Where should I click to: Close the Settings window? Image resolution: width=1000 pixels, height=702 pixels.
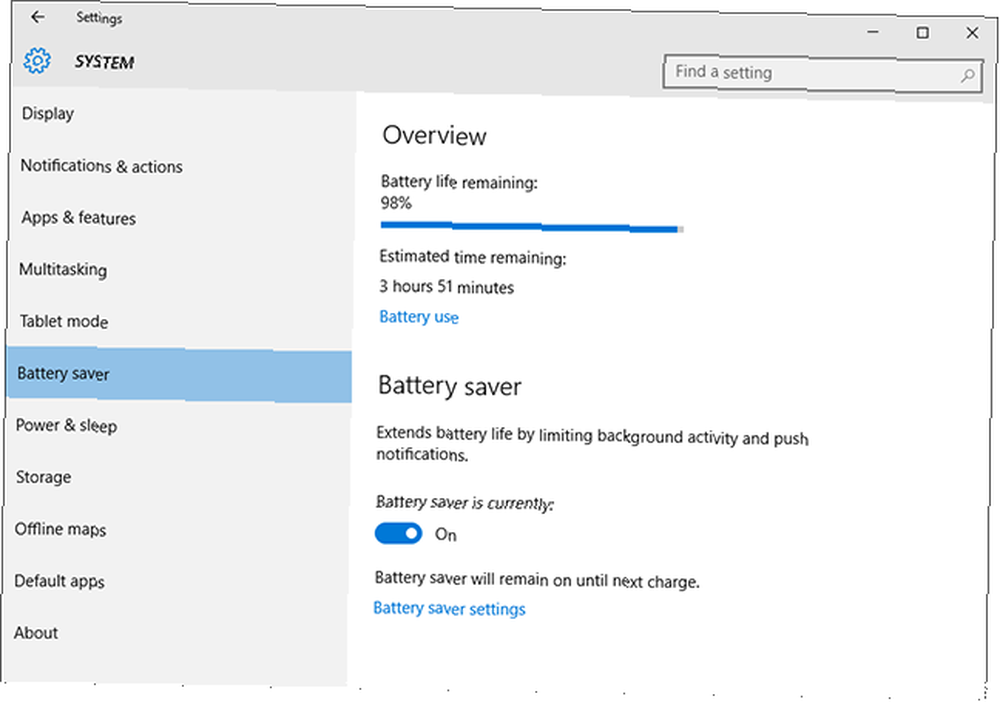(x=972, y=33)
